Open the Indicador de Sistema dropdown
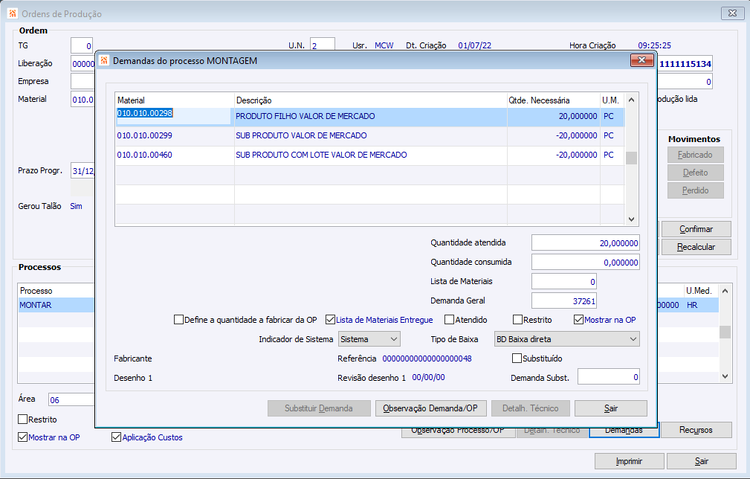Viewport: 750px width, 479px height. click(x=369, y=339)
